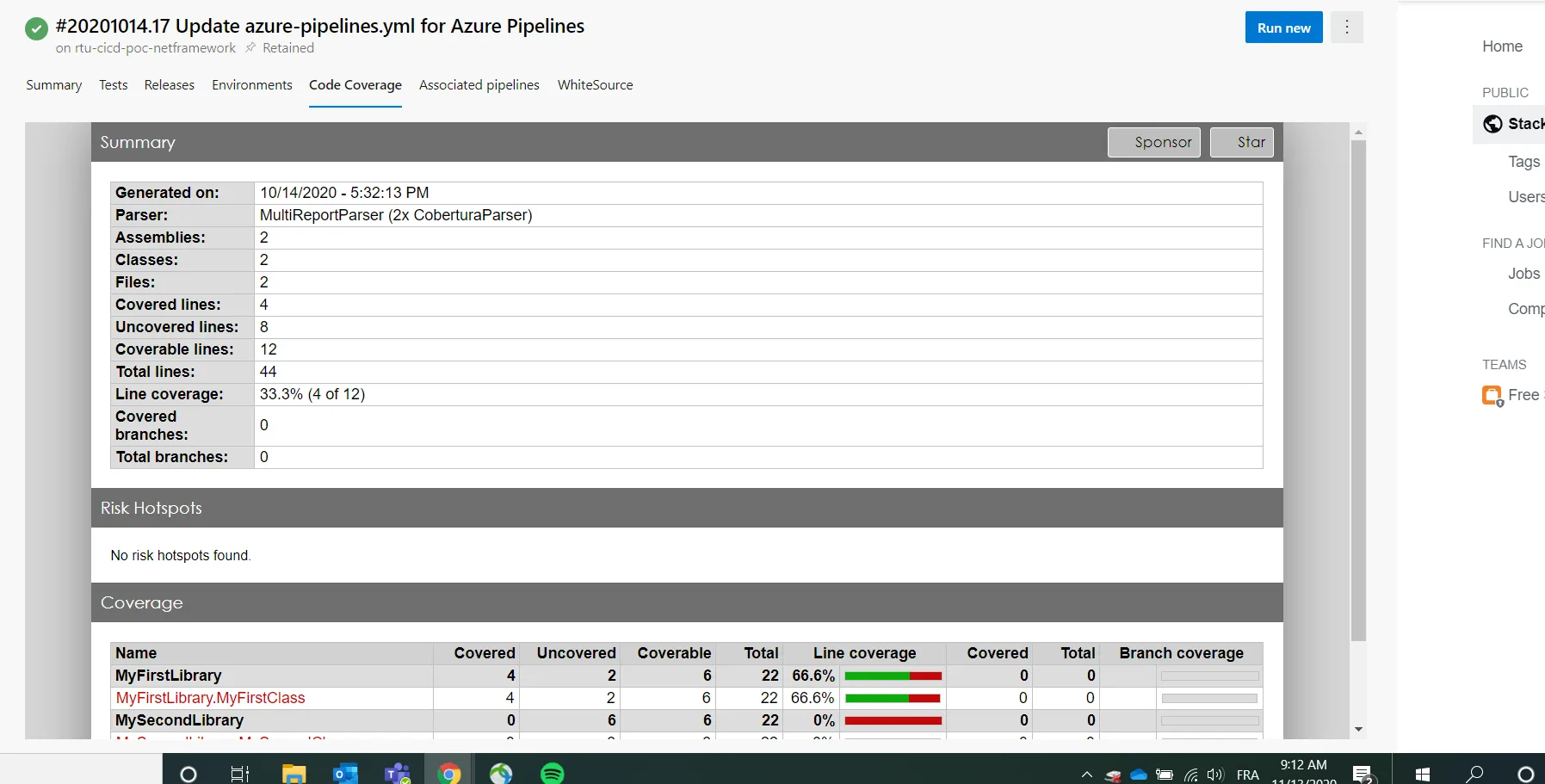1545x784 pixels.
Task: Click the Sponsor button
Action: [1154, 142]
